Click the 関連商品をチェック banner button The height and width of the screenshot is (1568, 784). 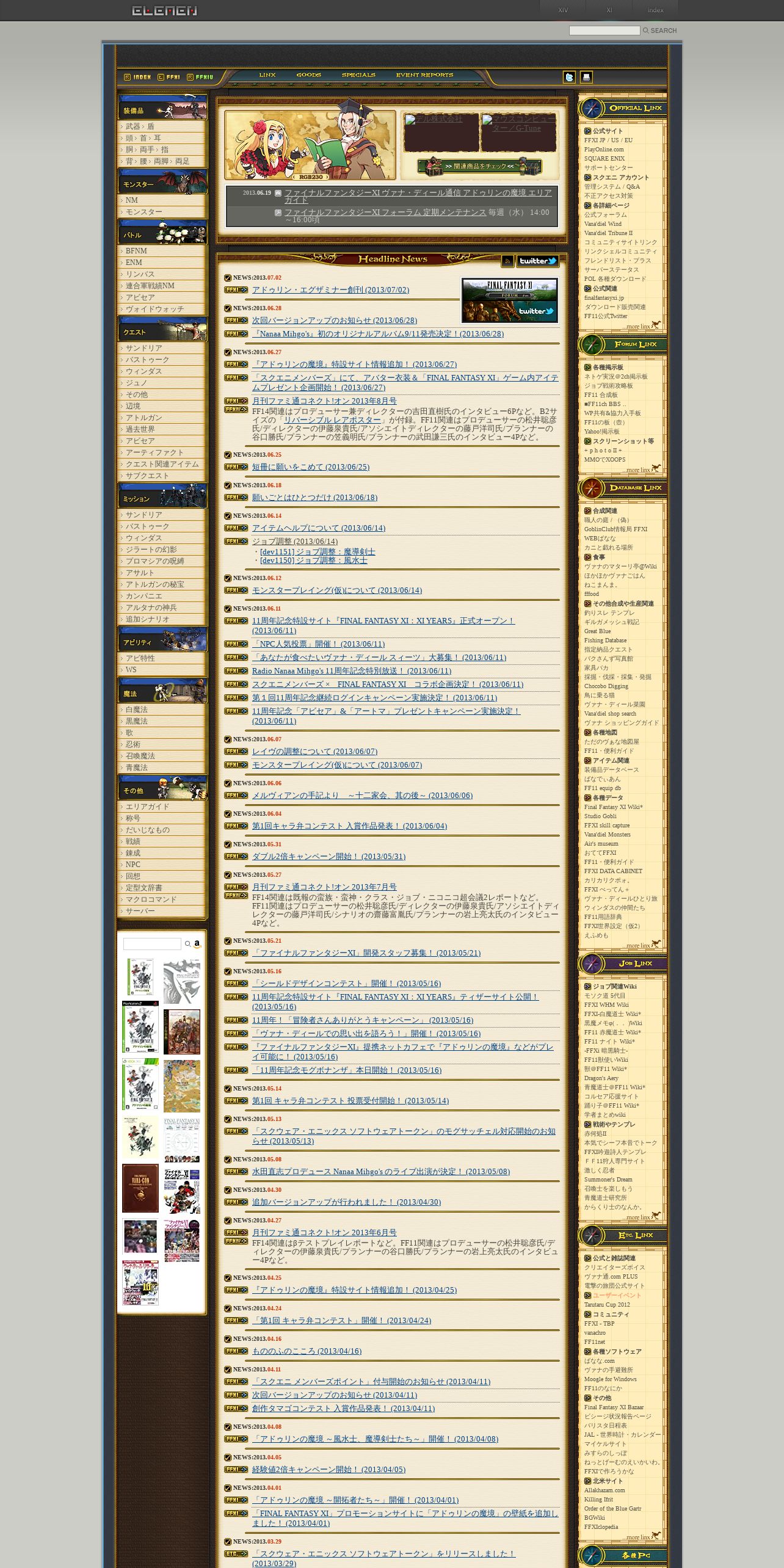(x=479, y=166)
